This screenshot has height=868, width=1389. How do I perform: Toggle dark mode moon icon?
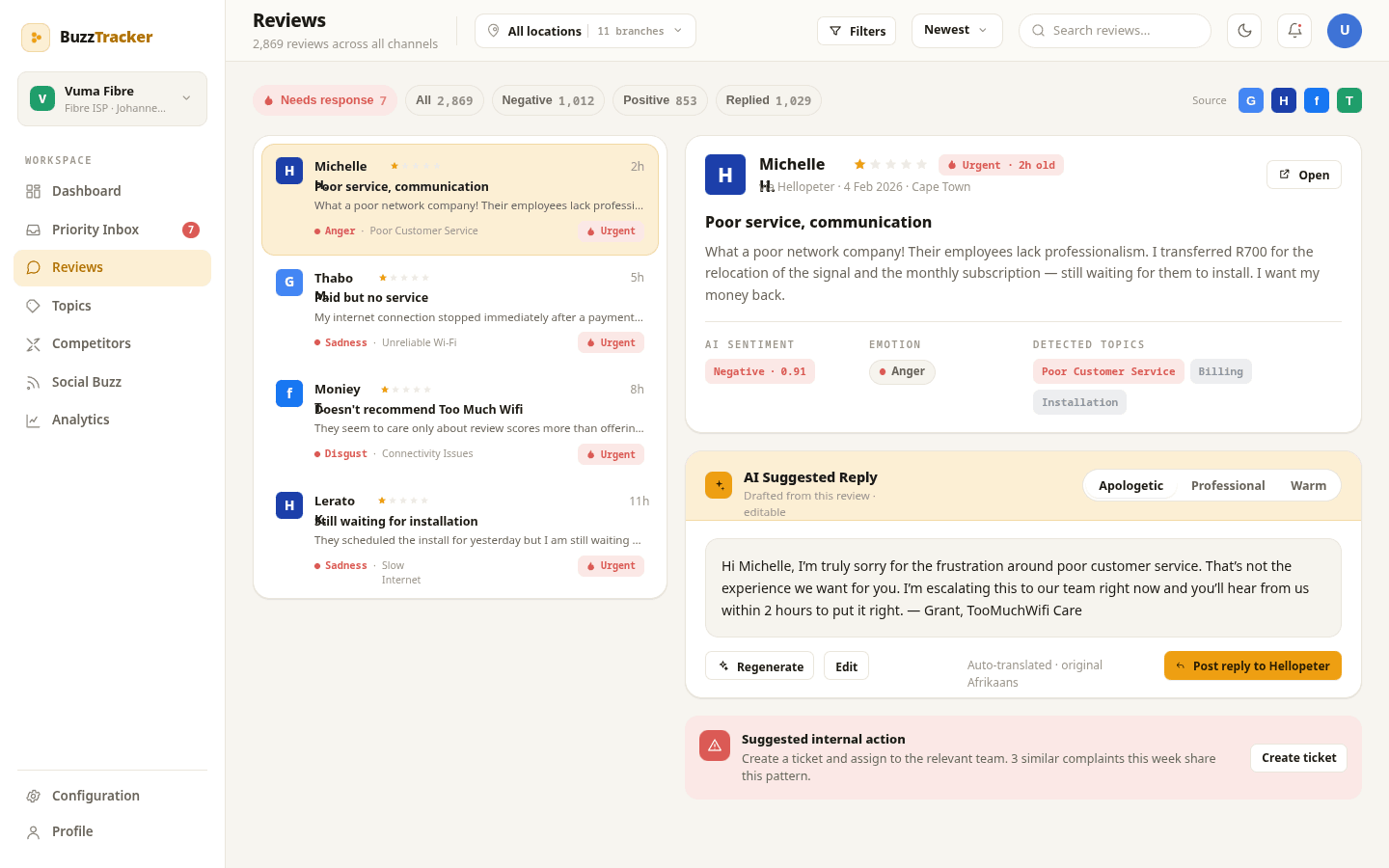pyautogui.click(x=1244, y=31)
